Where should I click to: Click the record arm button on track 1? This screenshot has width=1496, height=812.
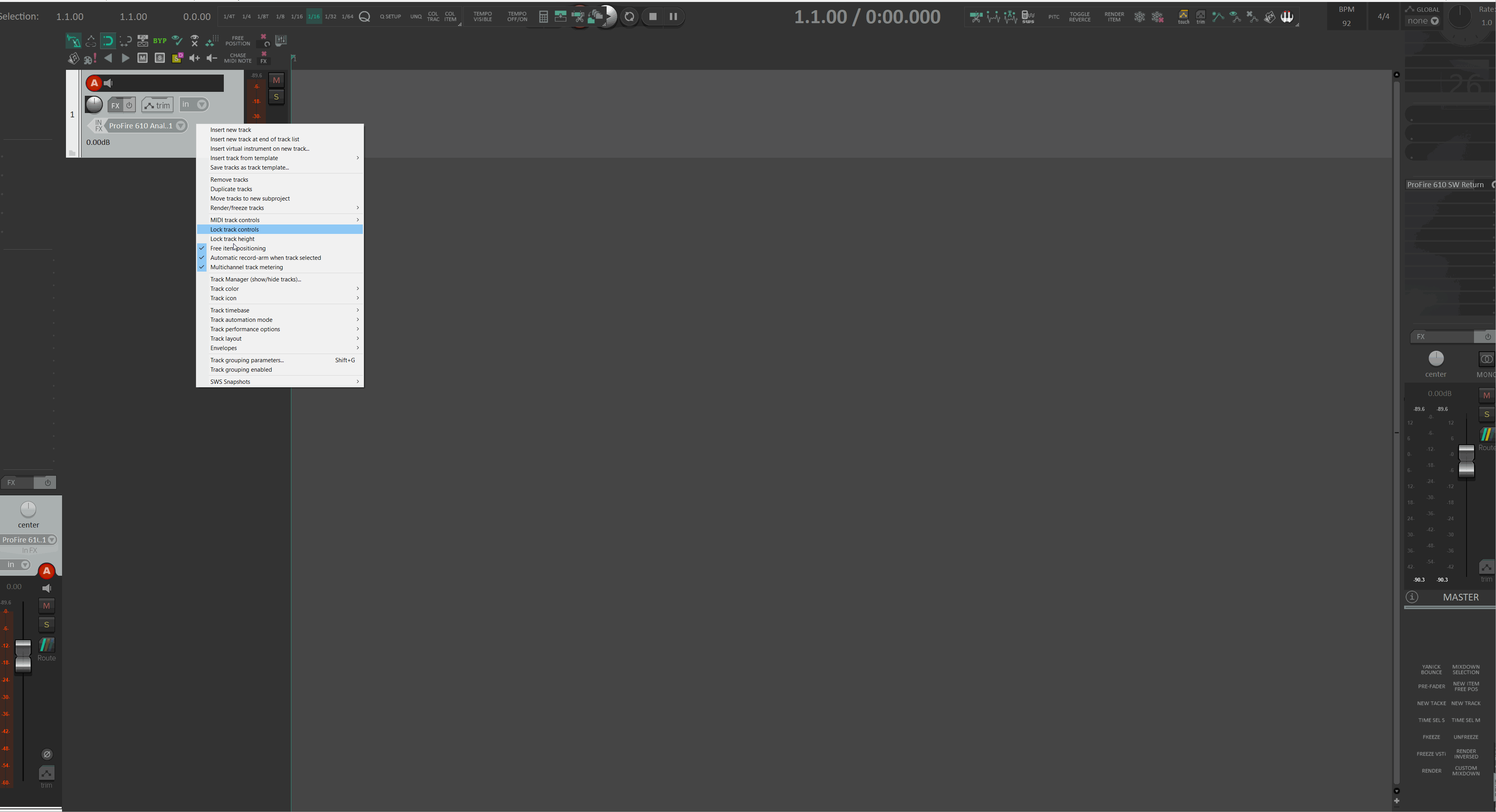(93, 83)
